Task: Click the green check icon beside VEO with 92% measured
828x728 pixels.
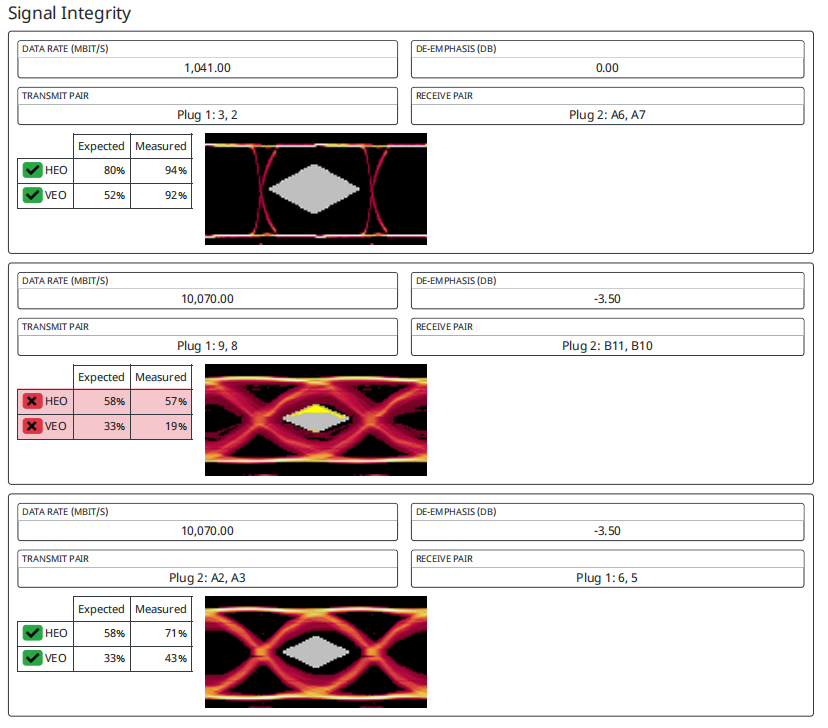Action: [32, 195]
